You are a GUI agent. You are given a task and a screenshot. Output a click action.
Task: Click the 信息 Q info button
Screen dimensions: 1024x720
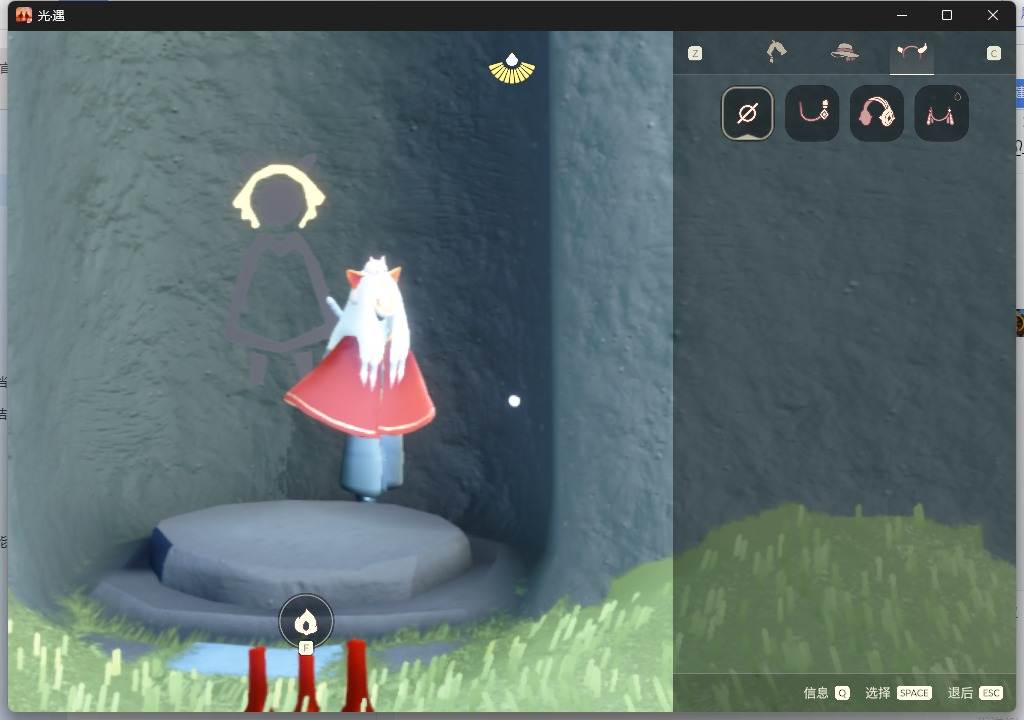pos(826,693)
